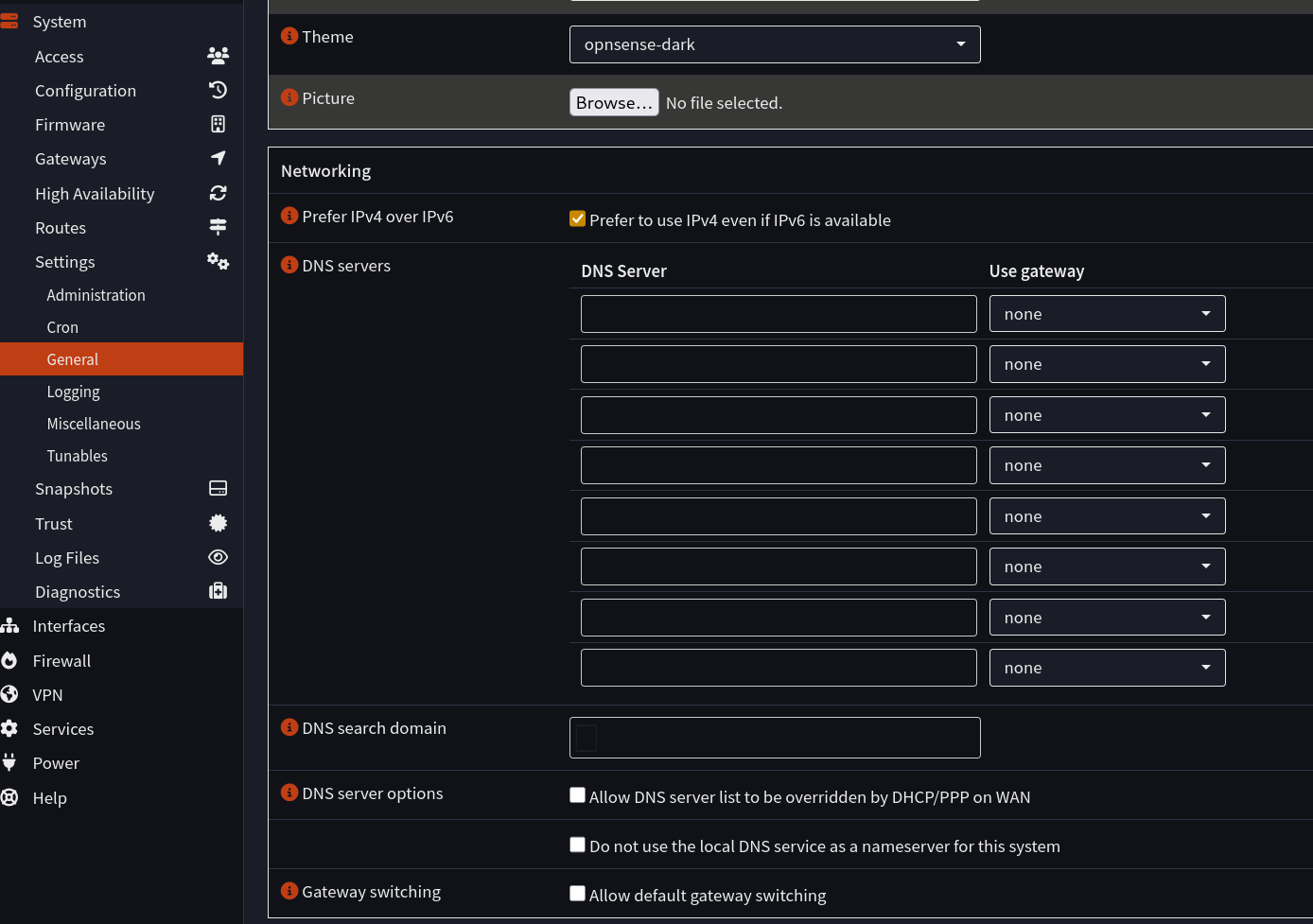Click info icon next to Theme
Image resolution: width=1313 pixels, height=924 pixels.
(289, 36)
